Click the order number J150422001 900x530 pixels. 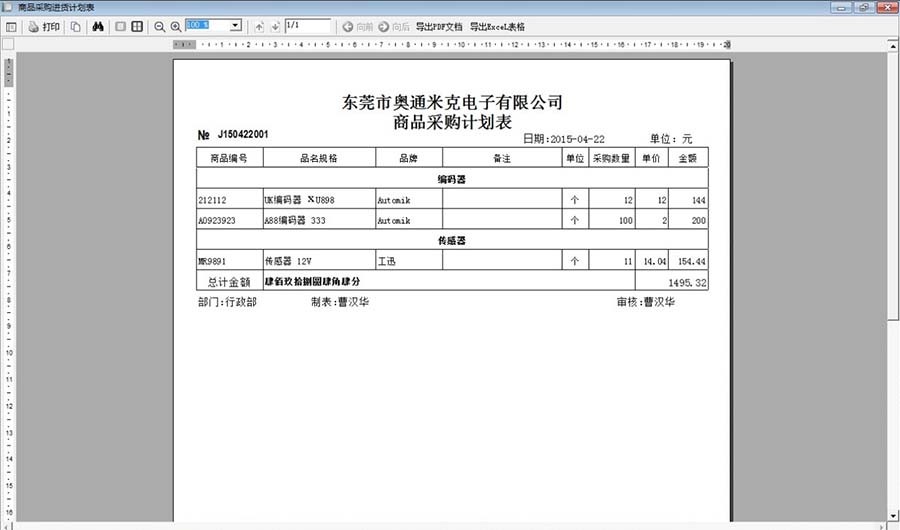pos(243,134)
